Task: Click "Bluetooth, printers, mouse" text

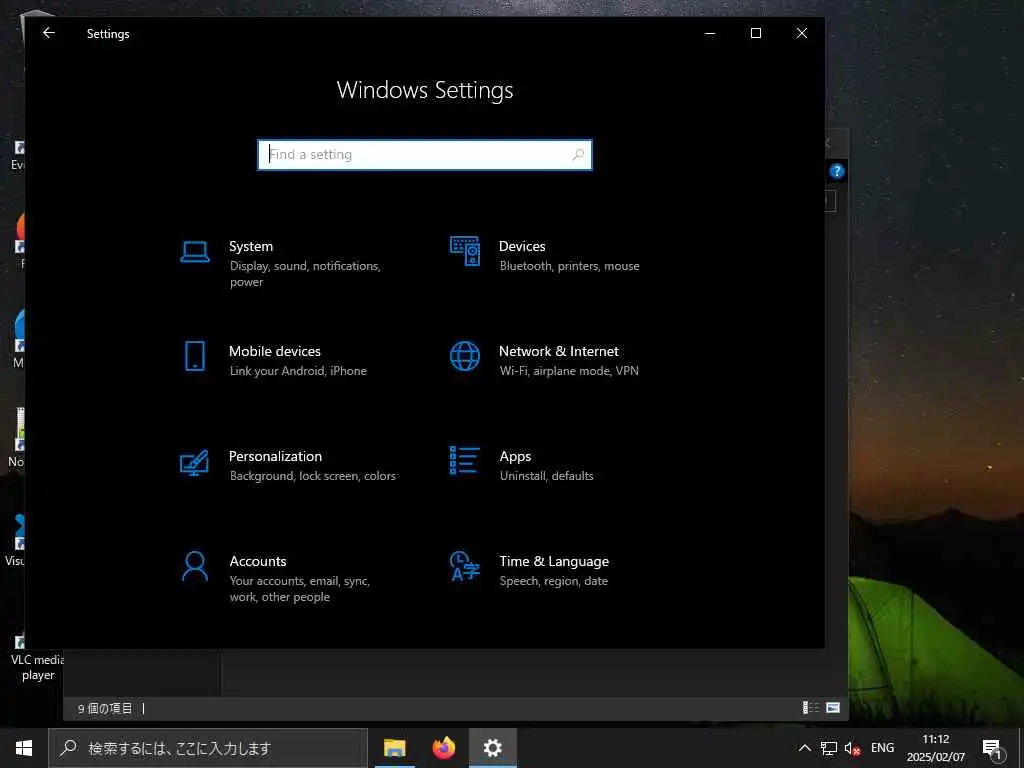Action: tap(569, 266)
